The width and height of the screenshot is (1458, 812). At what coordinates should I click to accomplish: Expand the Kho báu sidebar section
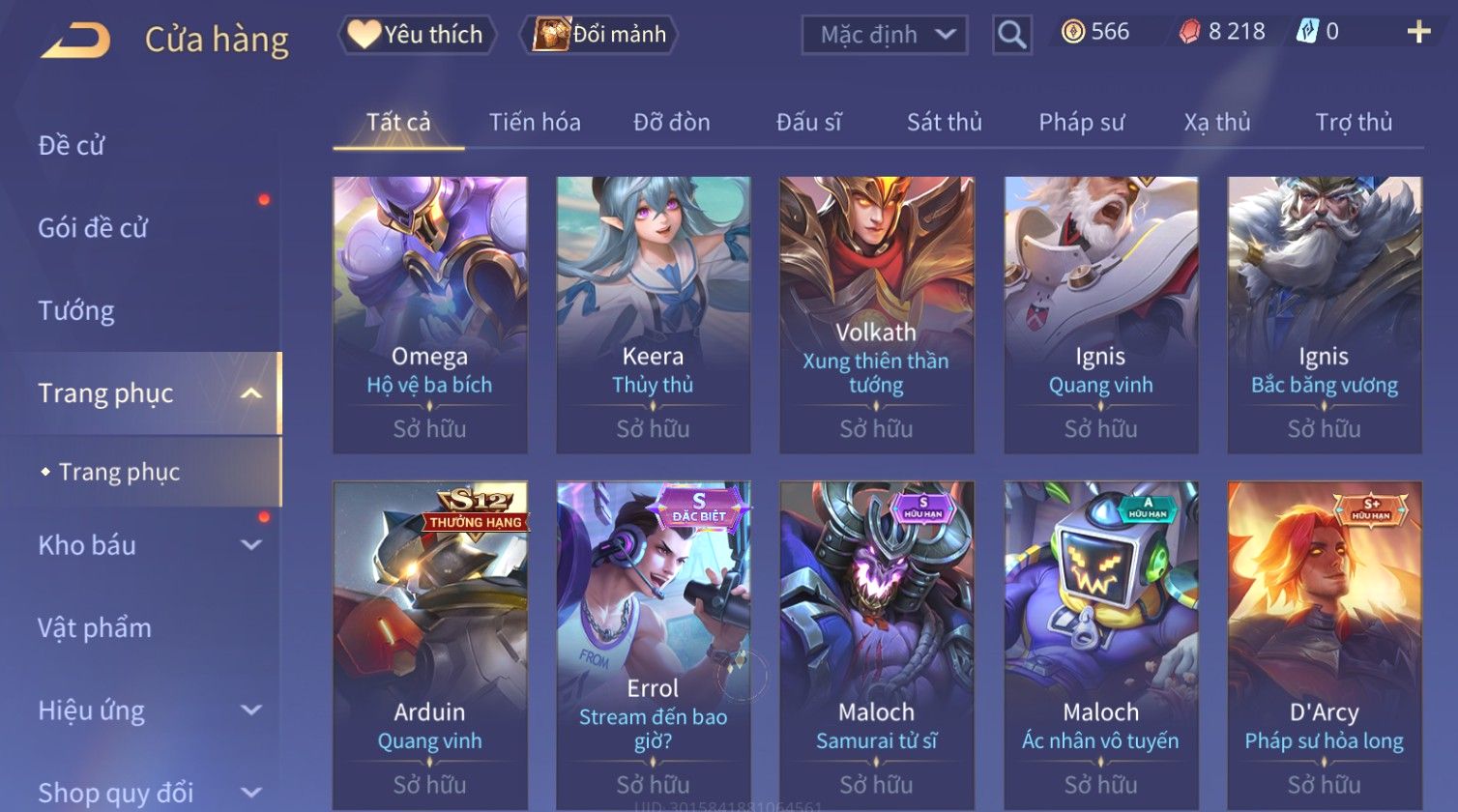click(250, 545)
